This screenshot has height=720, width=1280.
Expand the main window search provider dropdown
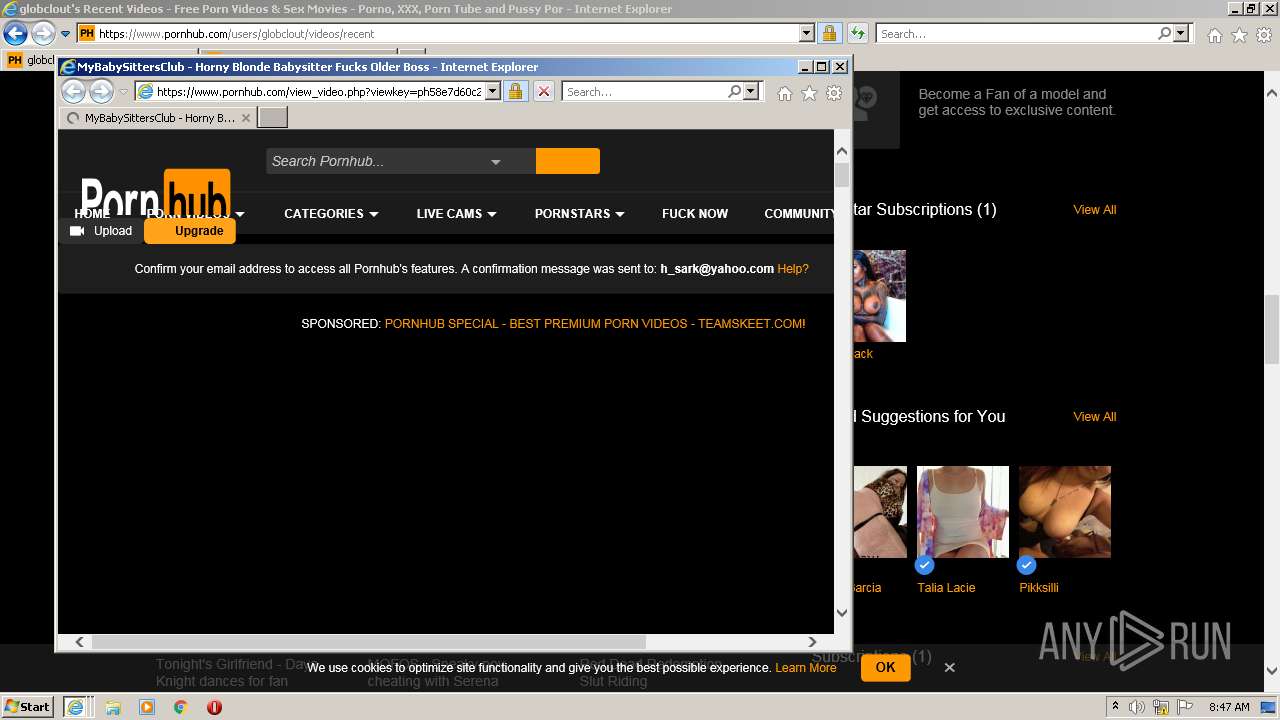point(1182,33)
